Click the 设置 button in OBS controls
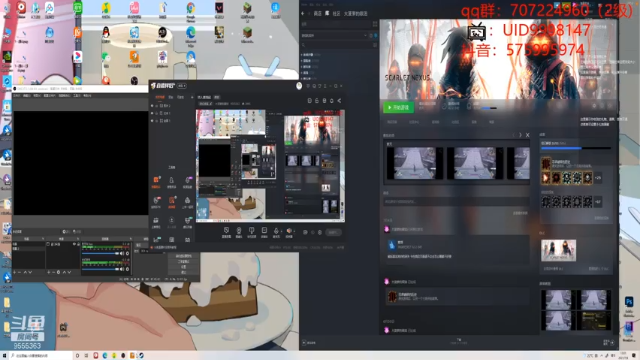 [183, 267]
